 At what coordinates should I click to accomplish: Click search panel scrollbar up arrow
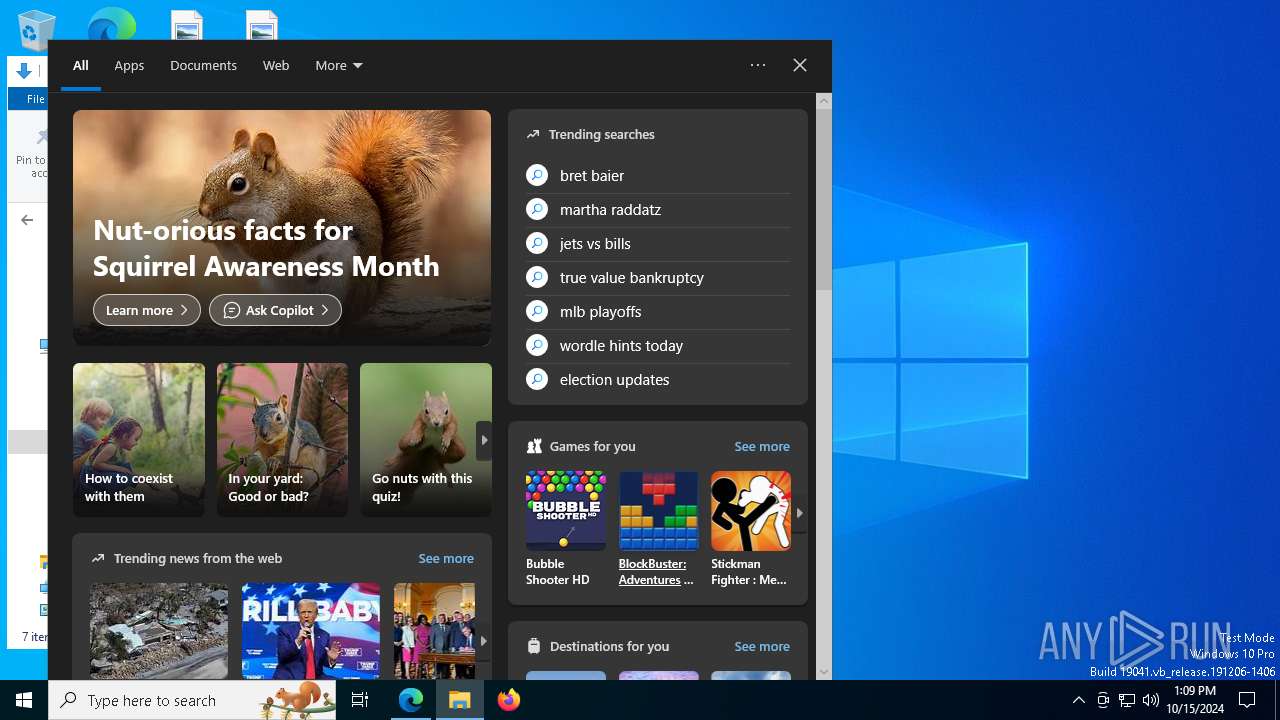pyautogui.click(x=824, y=100)
